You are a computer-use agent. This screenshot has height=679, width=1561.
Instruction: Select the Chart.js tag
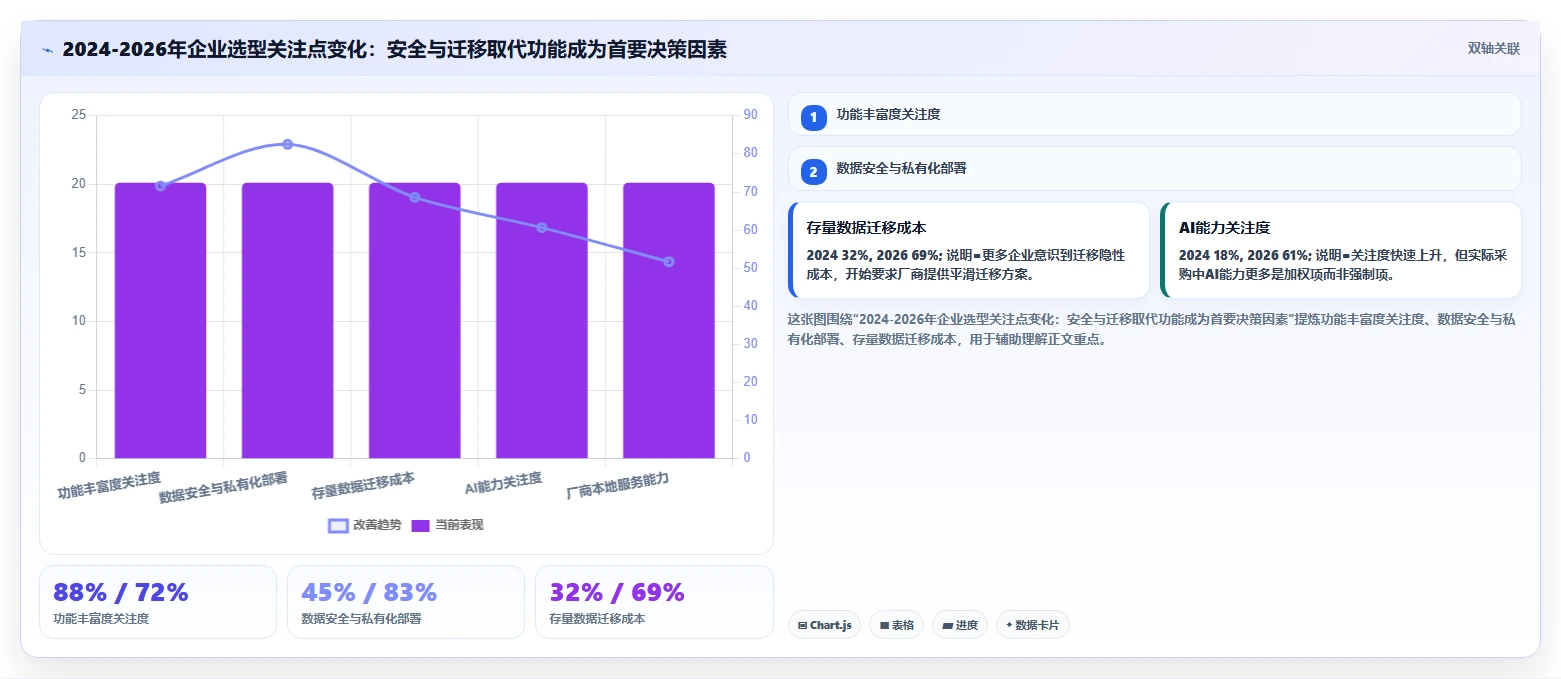(x=824, y=625)
